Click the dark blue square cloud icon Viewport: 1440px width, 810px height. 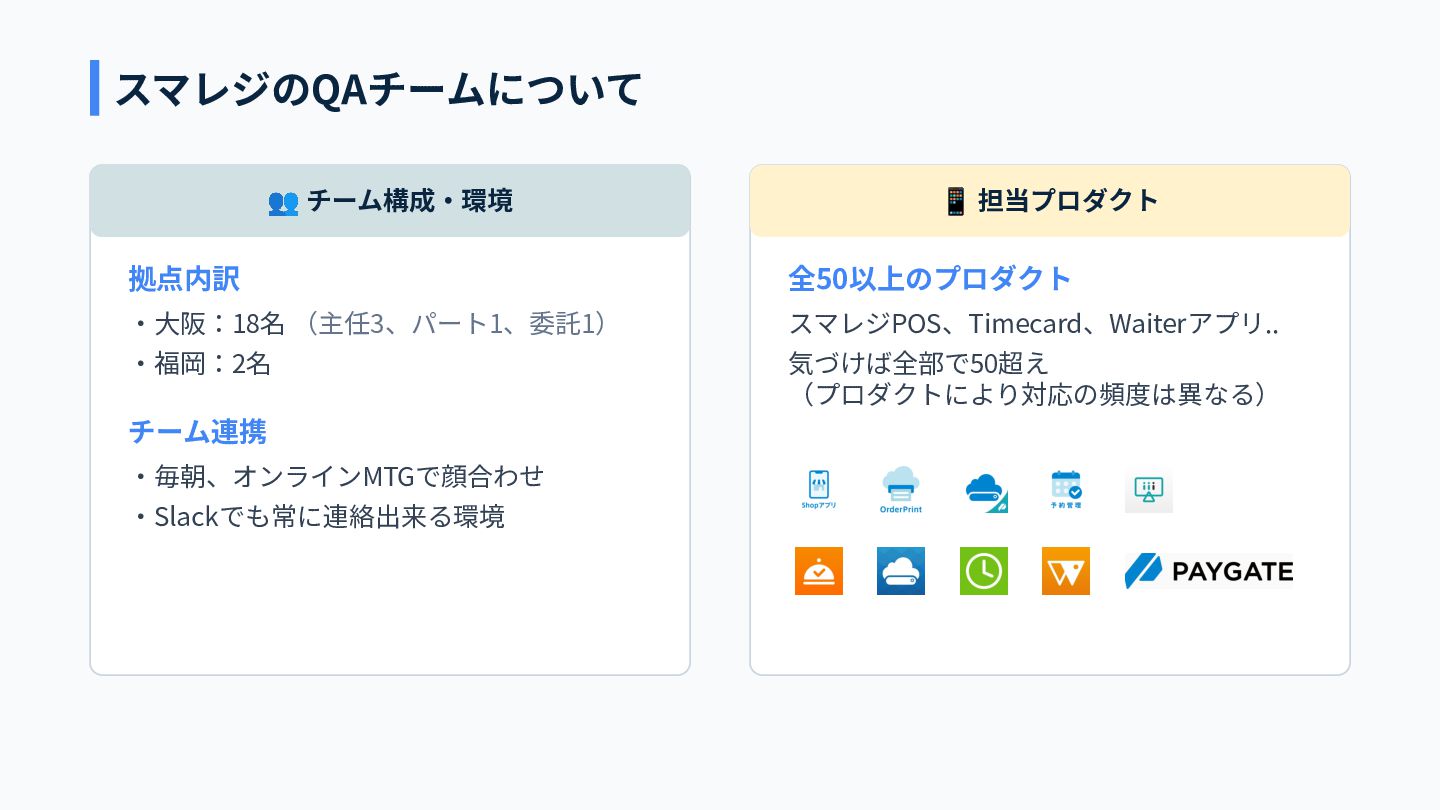click(901, 571)
